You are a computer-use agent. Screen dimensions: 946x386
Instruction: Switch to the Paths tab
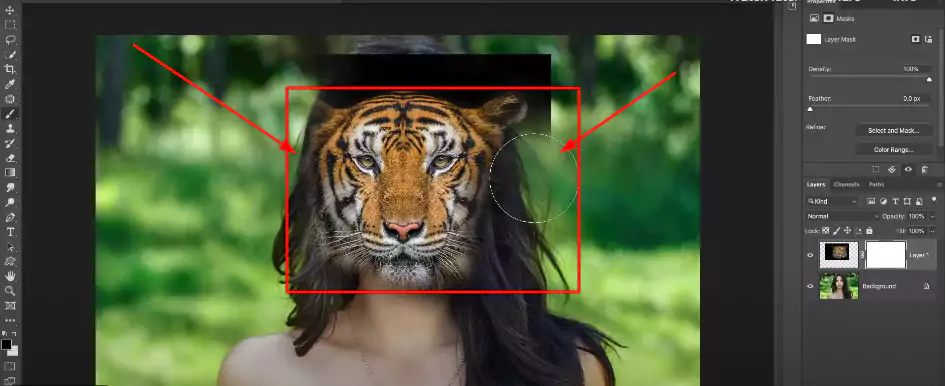876,185
